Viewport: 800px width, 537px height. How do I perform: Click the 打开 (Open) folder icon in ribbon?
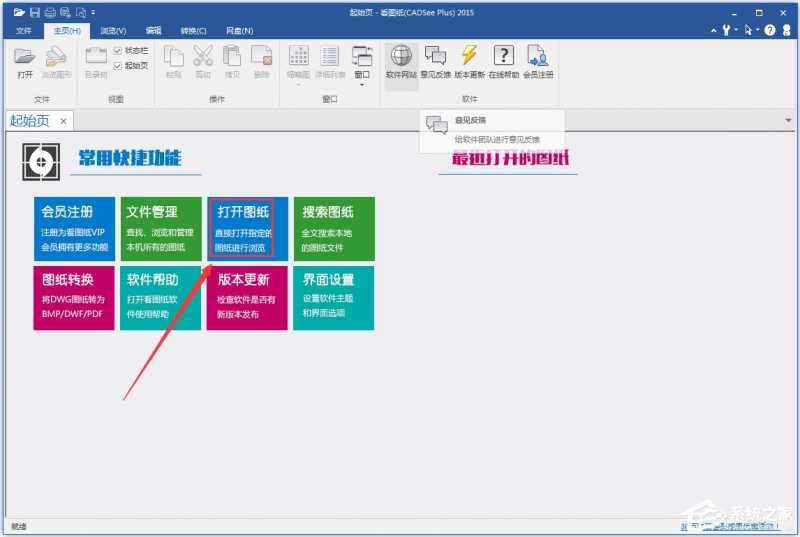pos(26,58)
